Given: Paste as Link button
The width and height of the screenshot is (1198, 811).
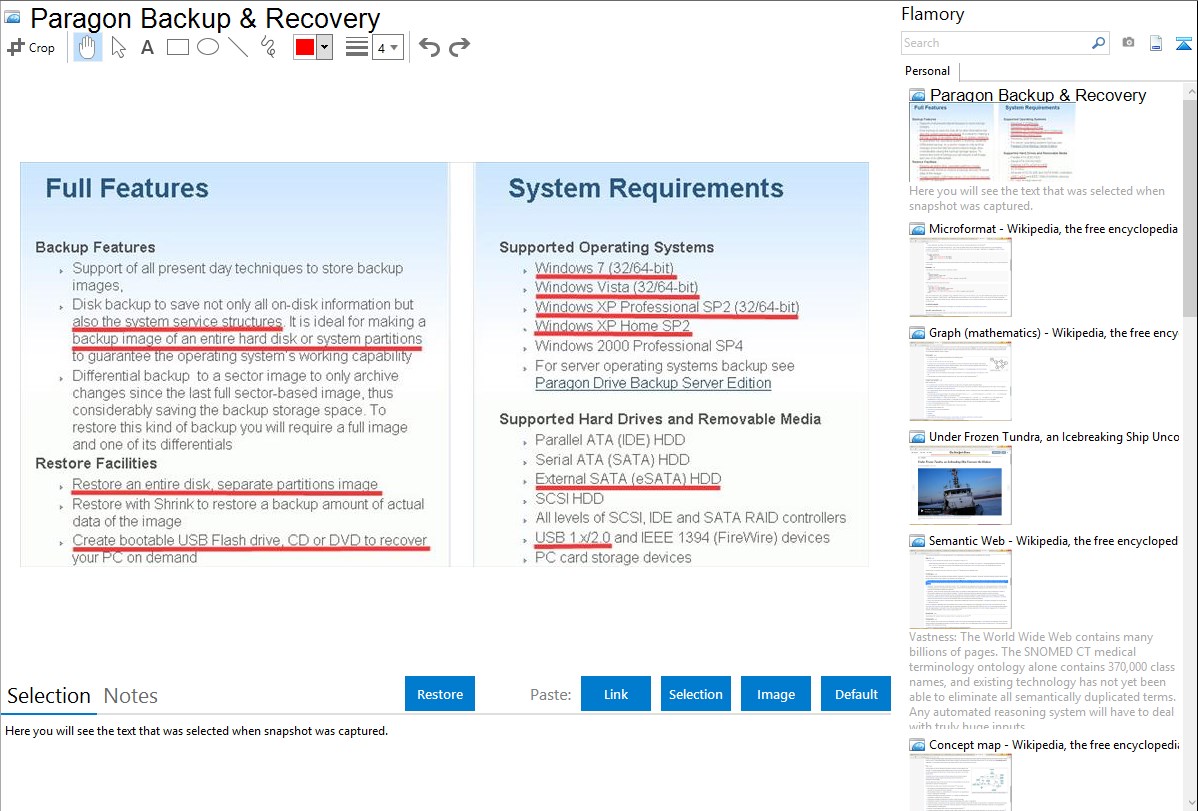Looking at the screenshot, I should [x=616, y=694].
